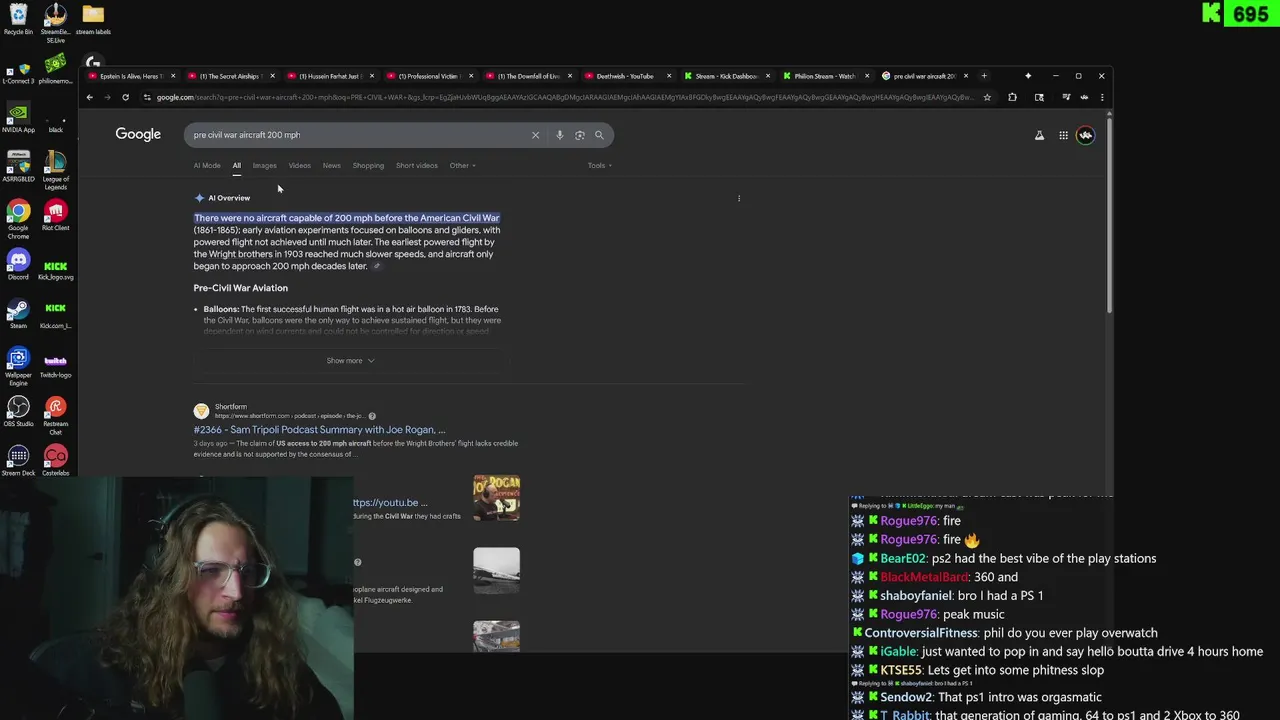Click the Shortform source site name
Image resolution: width=1280 pixels, height=720 pixels.
(230, 407)
